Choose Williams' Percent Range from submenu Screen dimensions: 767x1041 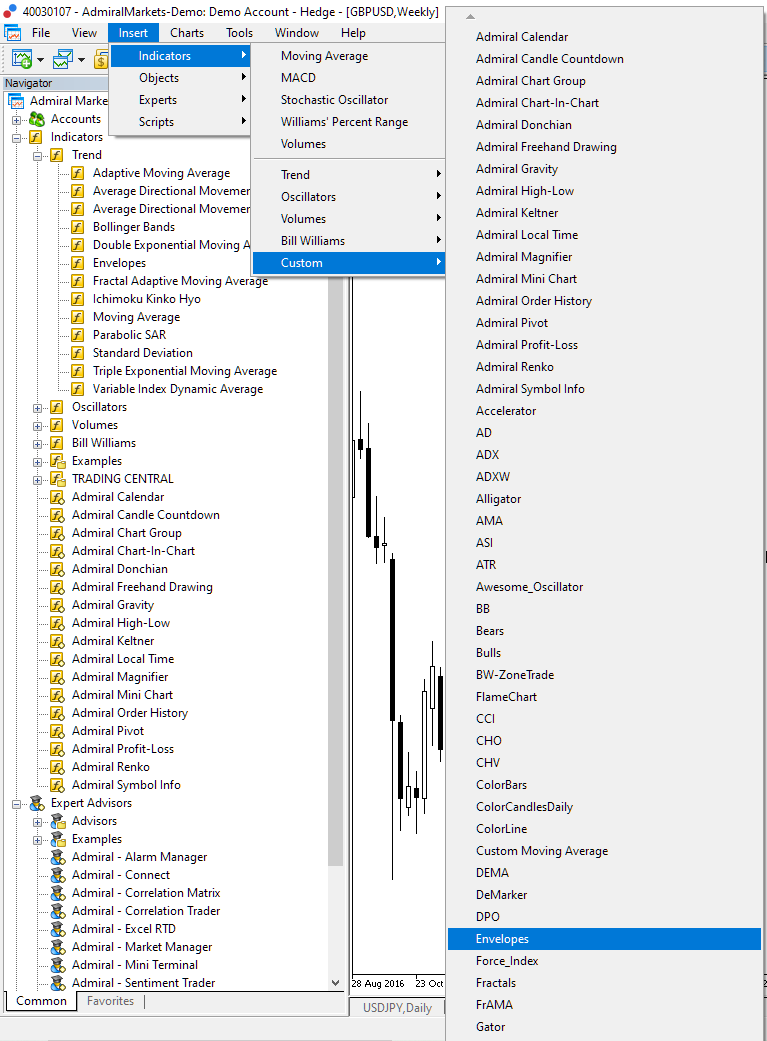click(349, 121)
